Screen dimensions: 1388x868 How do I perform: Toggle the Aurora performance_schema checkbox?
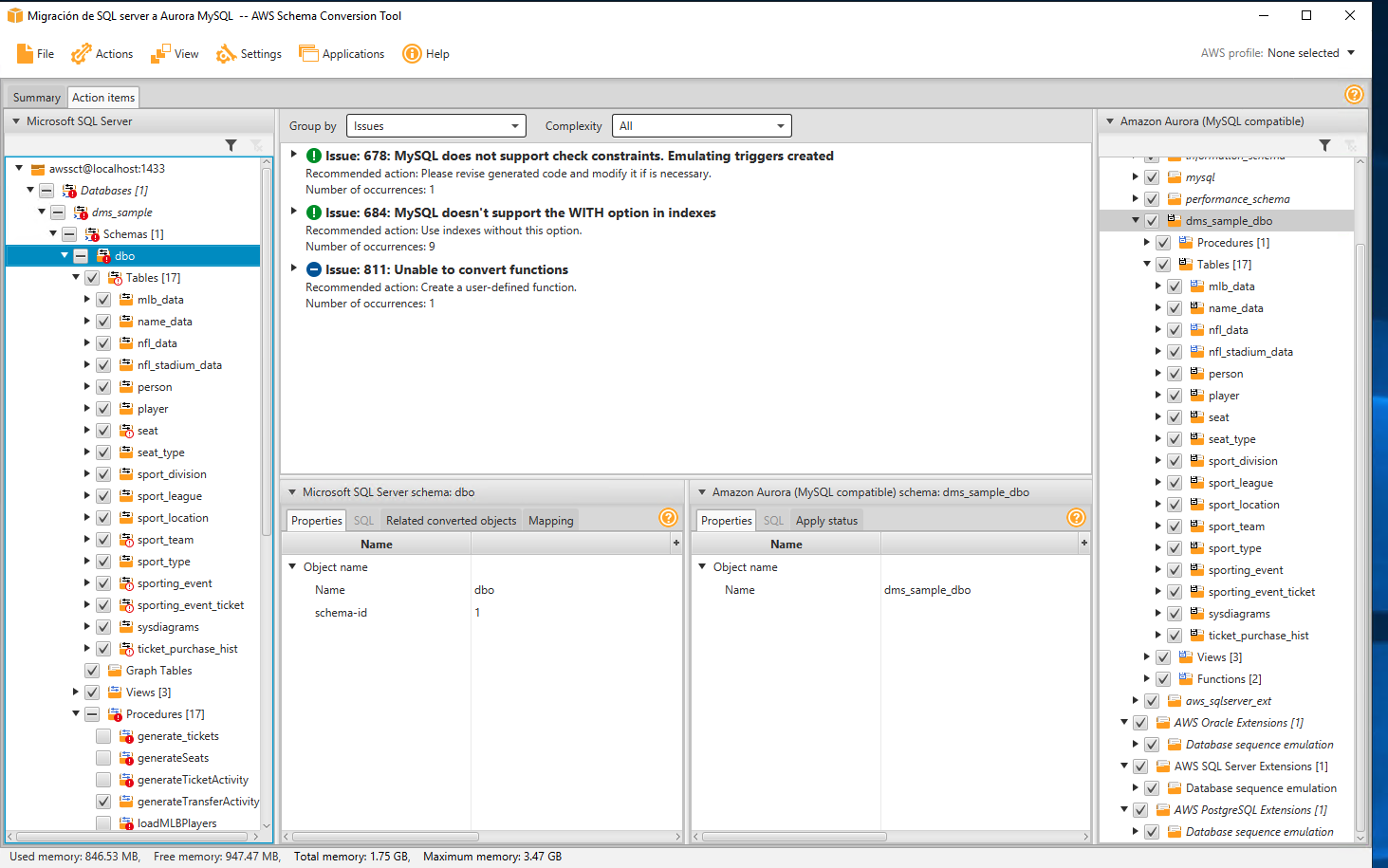pos(1152,199)
